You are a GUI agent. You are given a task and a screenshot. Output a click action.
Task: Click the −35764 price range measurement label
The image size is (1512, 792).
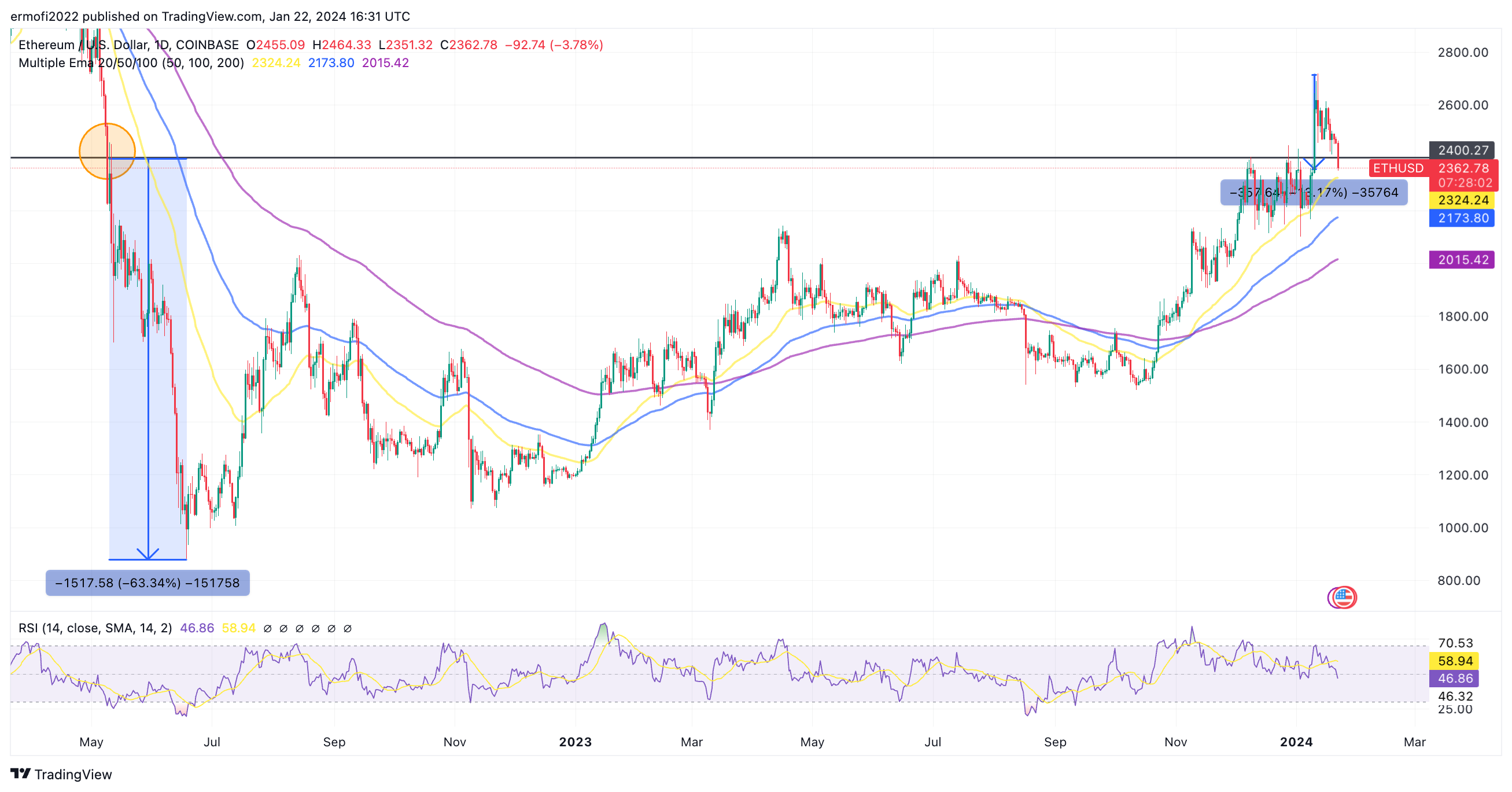1314,193
